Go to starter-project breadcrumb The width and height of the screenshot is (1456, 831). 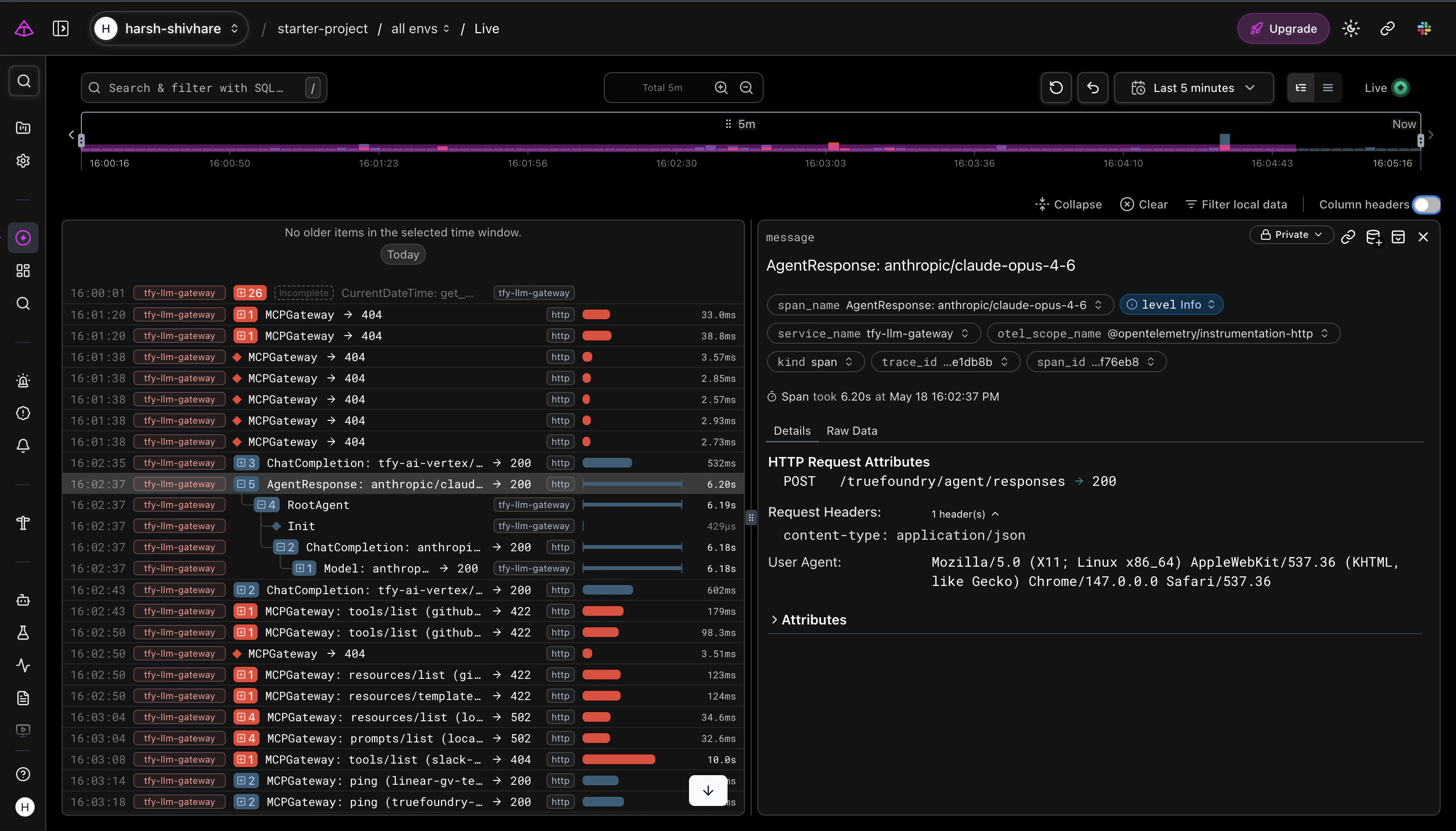pos(323,28)
